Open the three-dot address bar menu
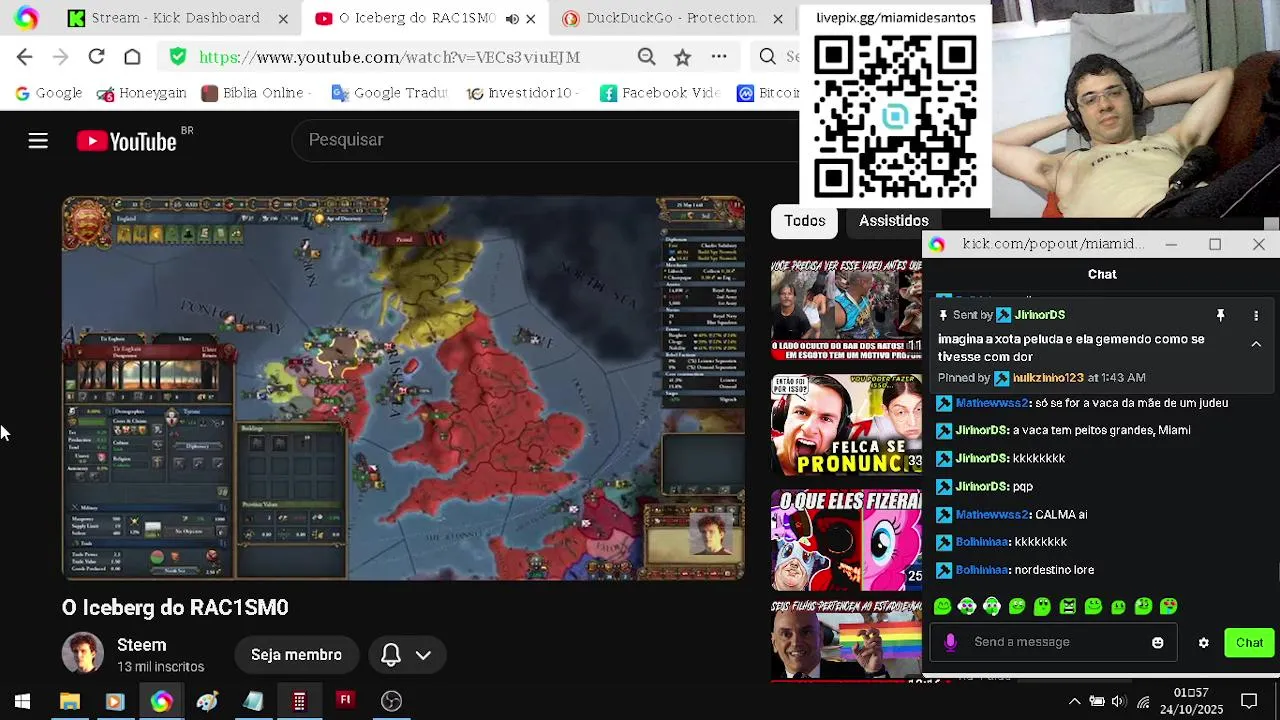Screen dimensions: 1280x720 click(x=718, y=57)
